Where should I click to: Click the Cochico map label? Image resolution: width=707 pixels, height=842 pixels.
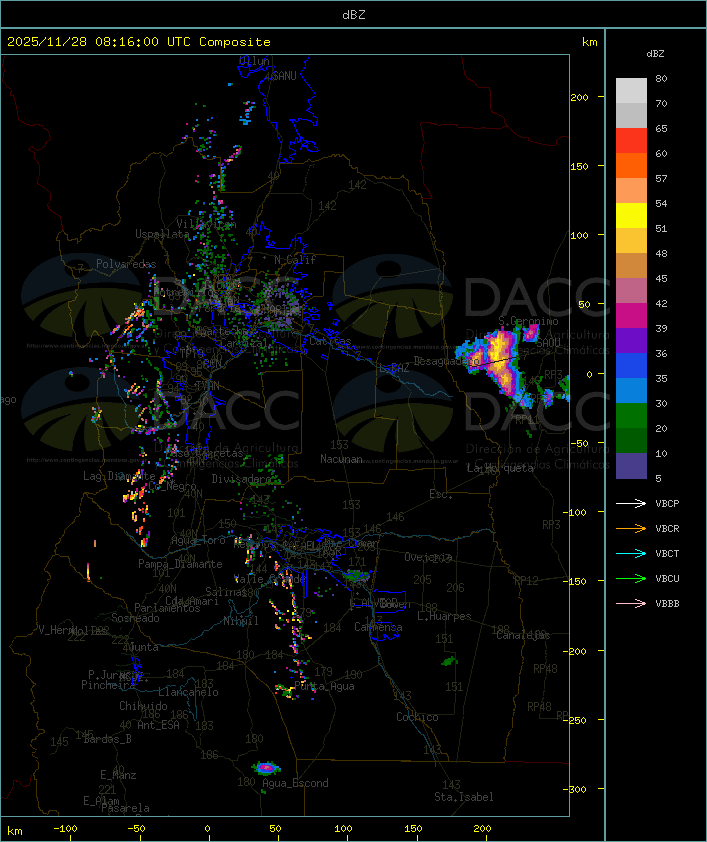point(417,717)
